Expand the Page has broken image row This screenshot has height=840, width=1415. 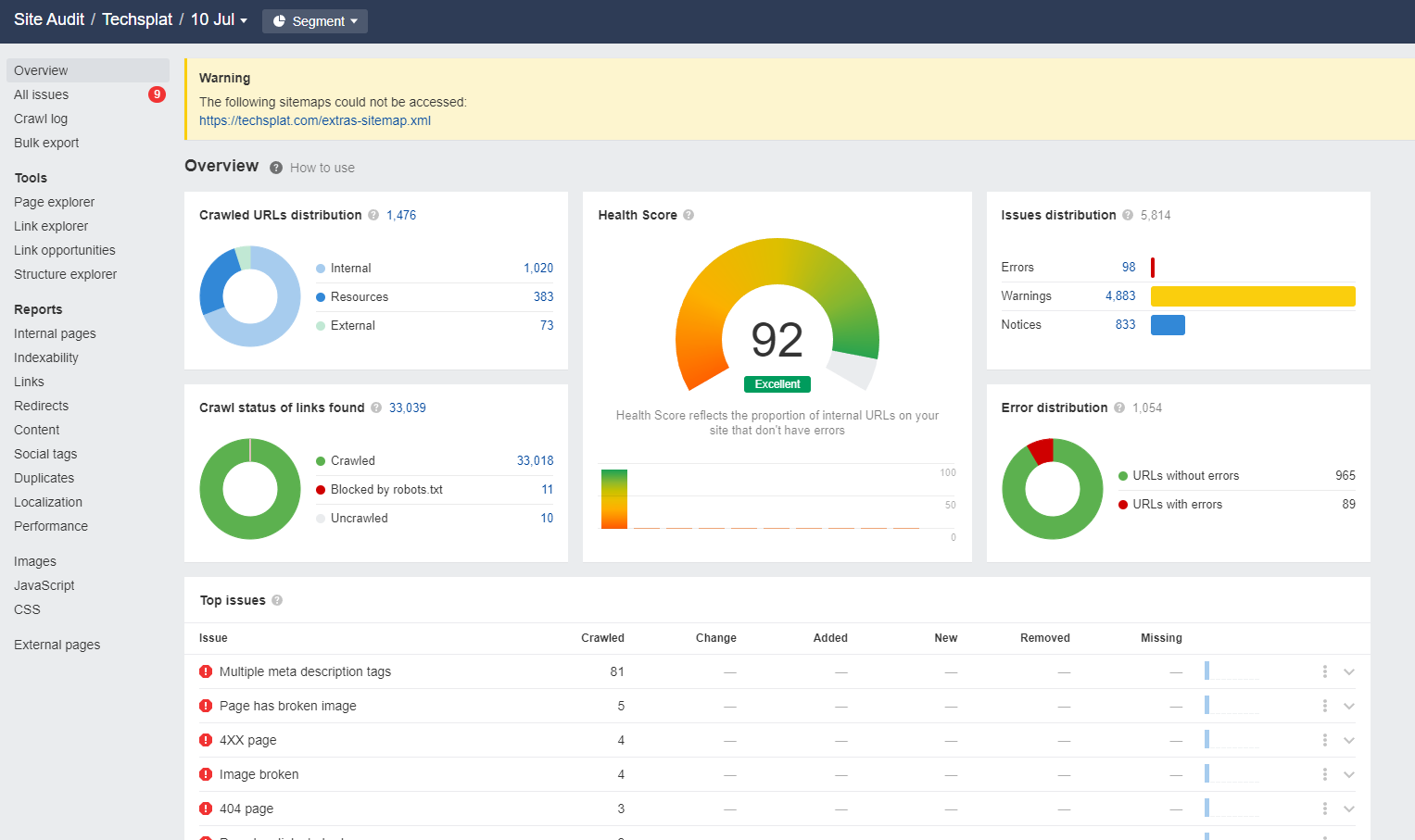click(x=1349, y=706)
